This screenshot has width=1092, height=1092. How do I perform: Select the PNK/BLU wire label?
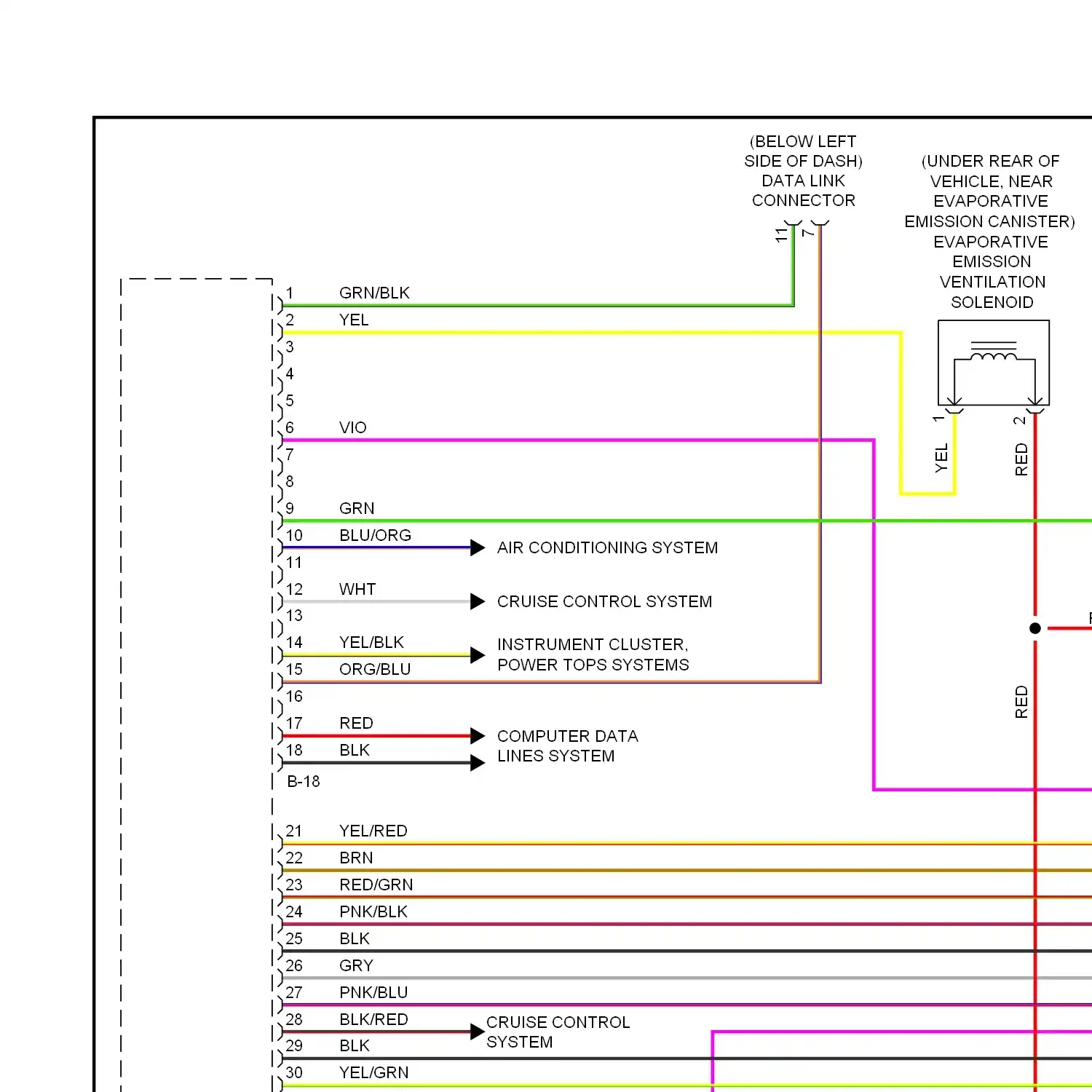point(373,992)
